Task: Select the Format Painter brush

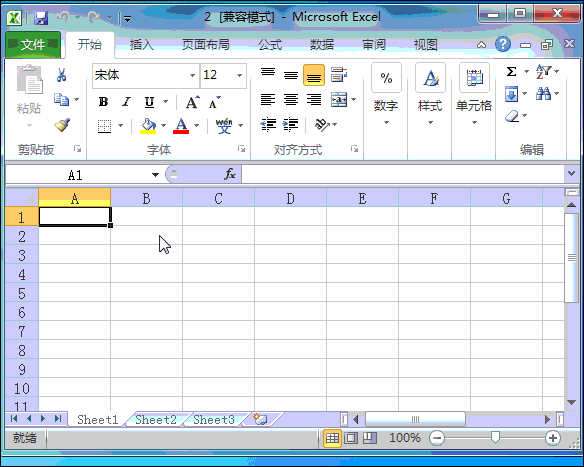Action: tap(62, 125)
